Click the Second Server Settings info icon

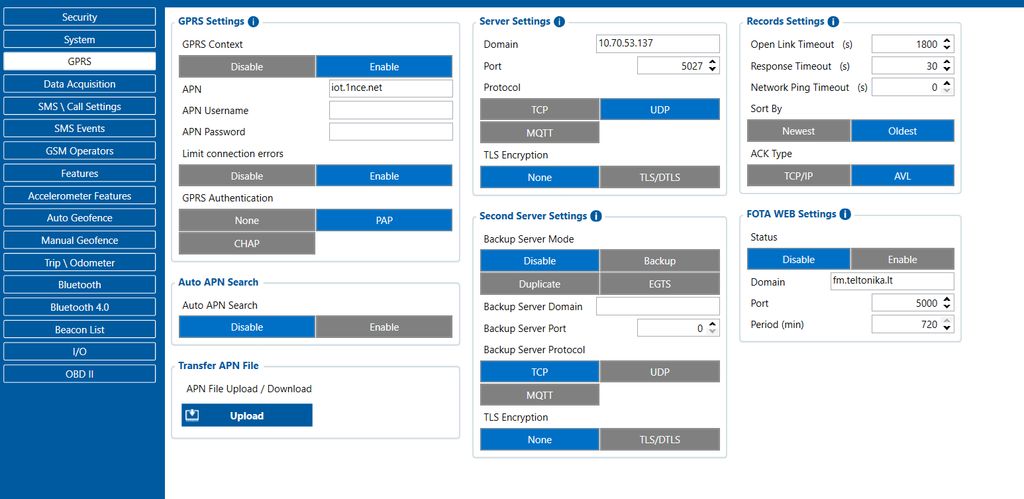click(x=596, y=216)
